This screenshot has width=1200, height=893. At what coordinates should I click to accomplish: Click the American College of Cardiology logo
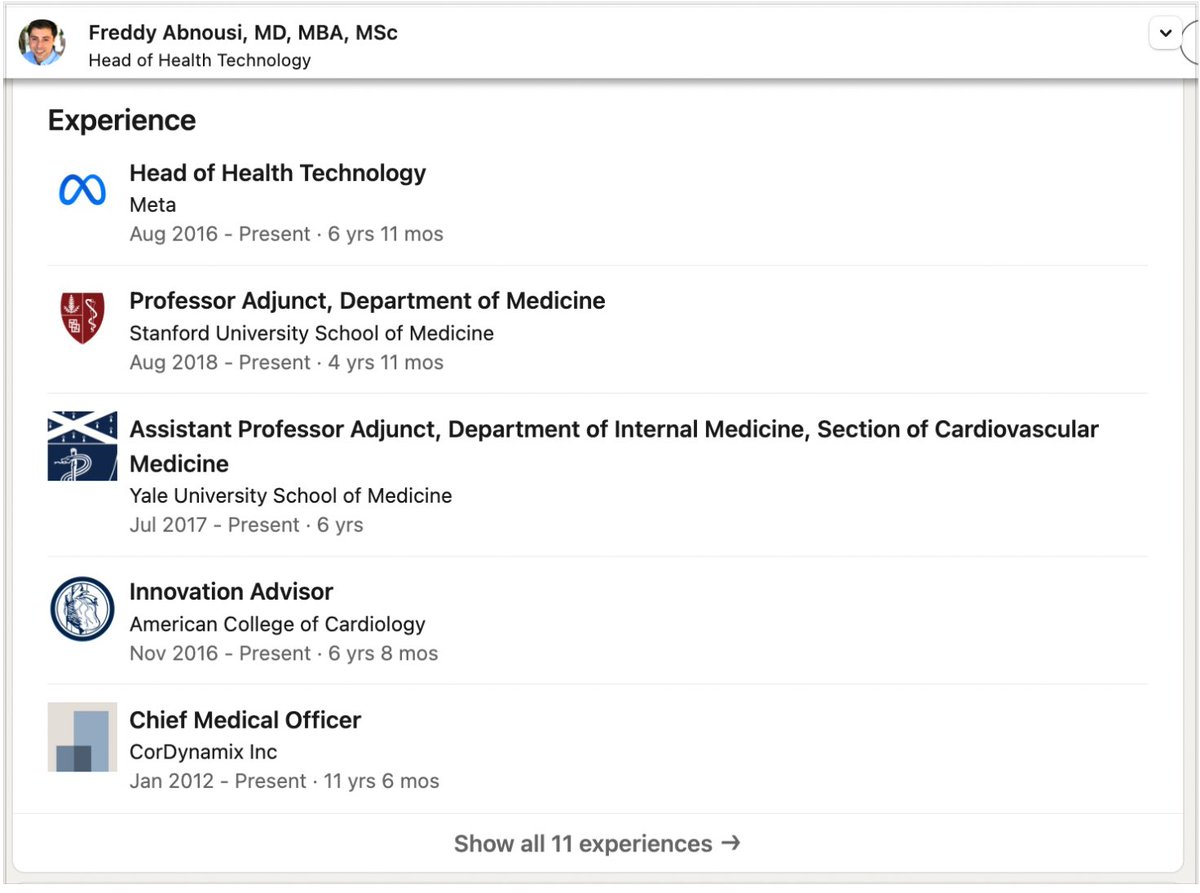tap(82, 608)
